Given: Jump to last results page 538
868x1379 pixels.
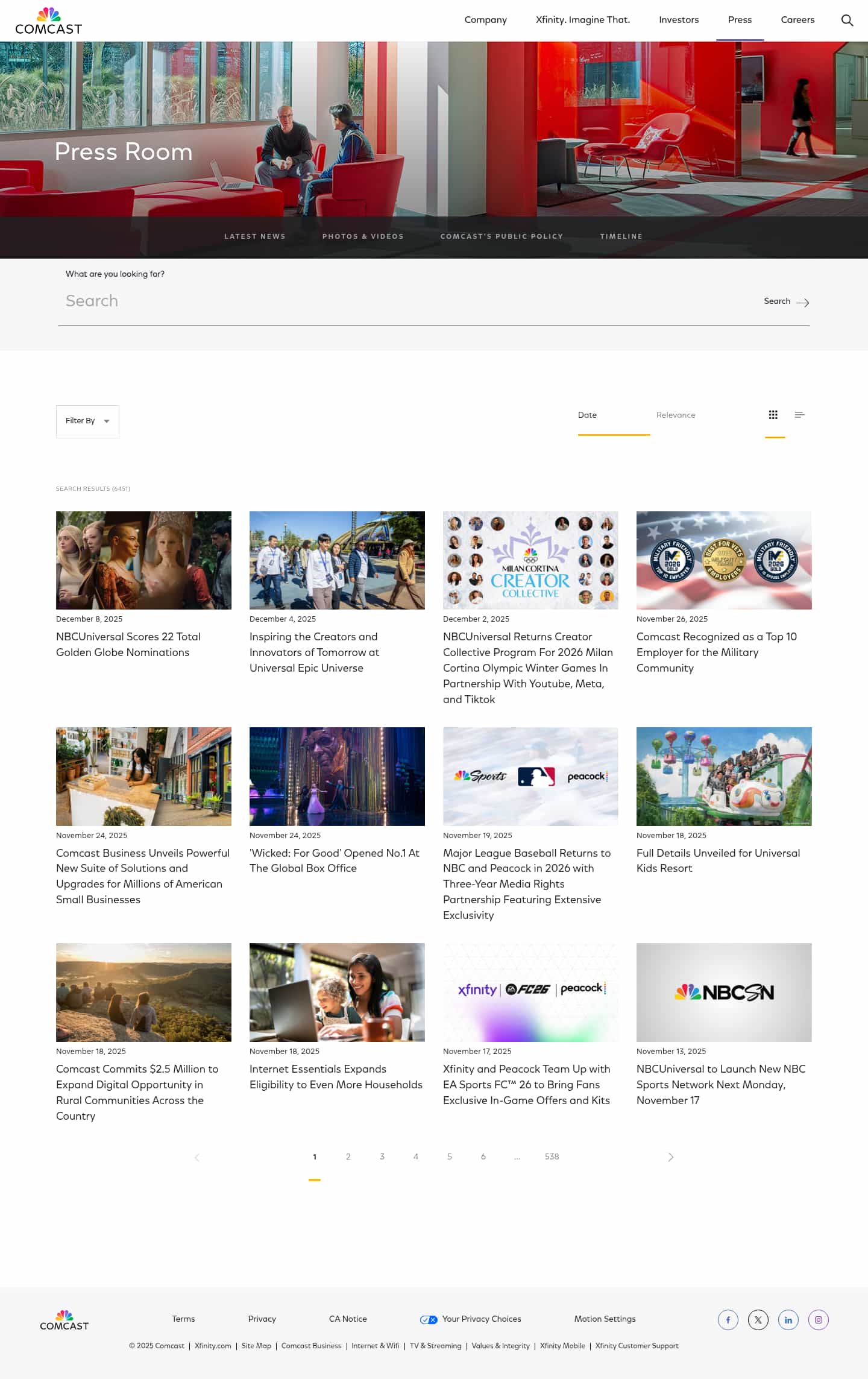Looking at the screenshot, I should tap(552, 1157).
